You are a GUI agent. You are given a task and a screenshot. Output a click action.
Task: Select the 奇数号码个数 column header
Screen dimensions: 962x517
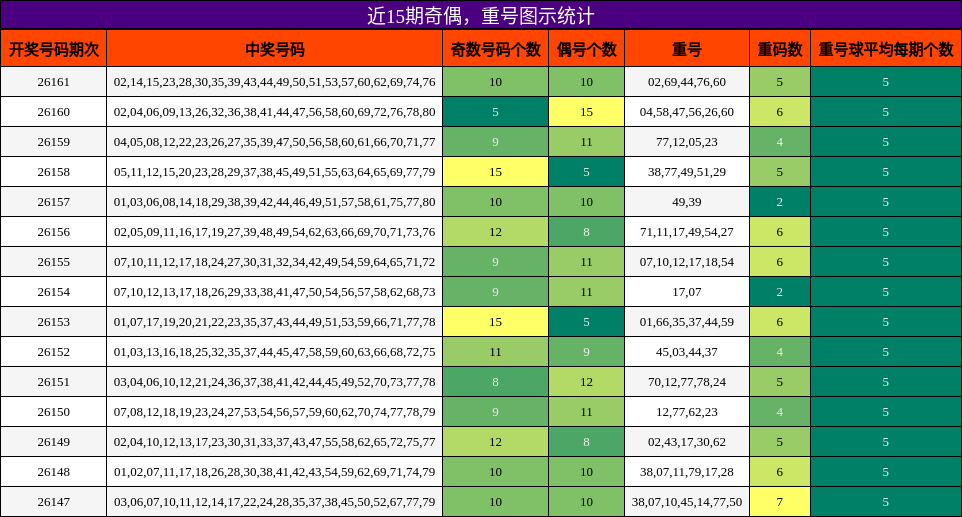495,49
